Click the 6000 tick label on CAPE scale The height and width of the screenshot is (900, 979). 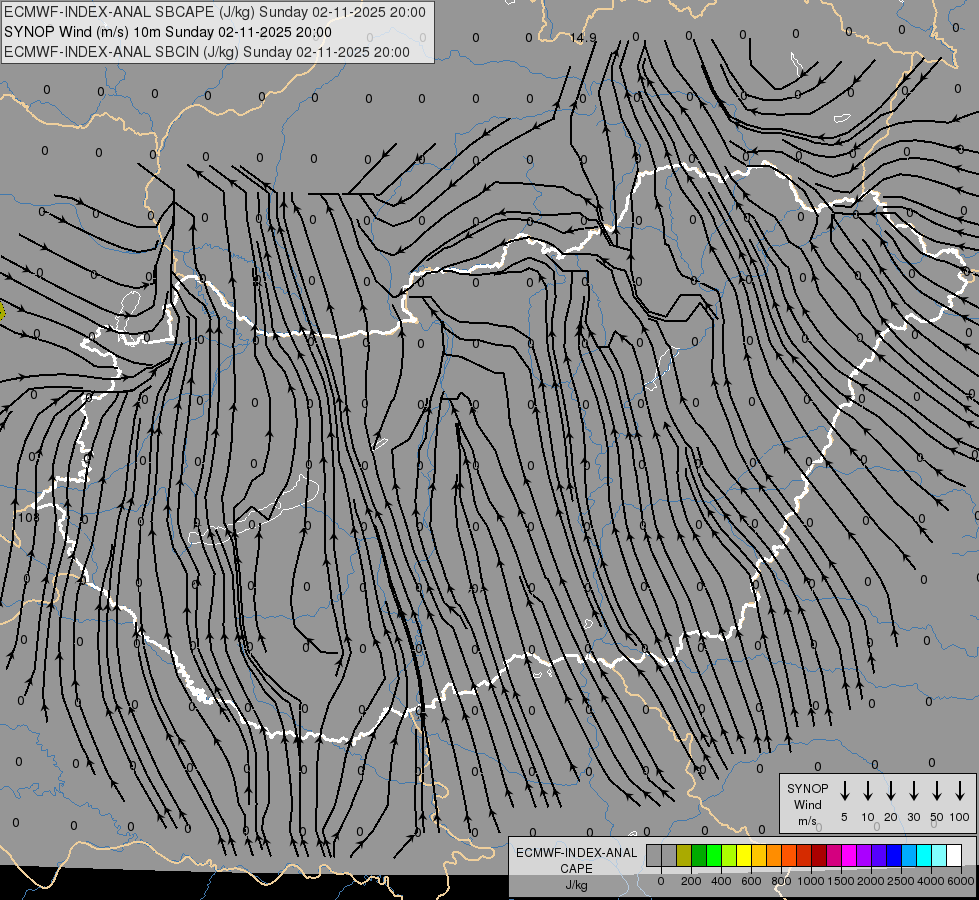(x=961, y=881)
